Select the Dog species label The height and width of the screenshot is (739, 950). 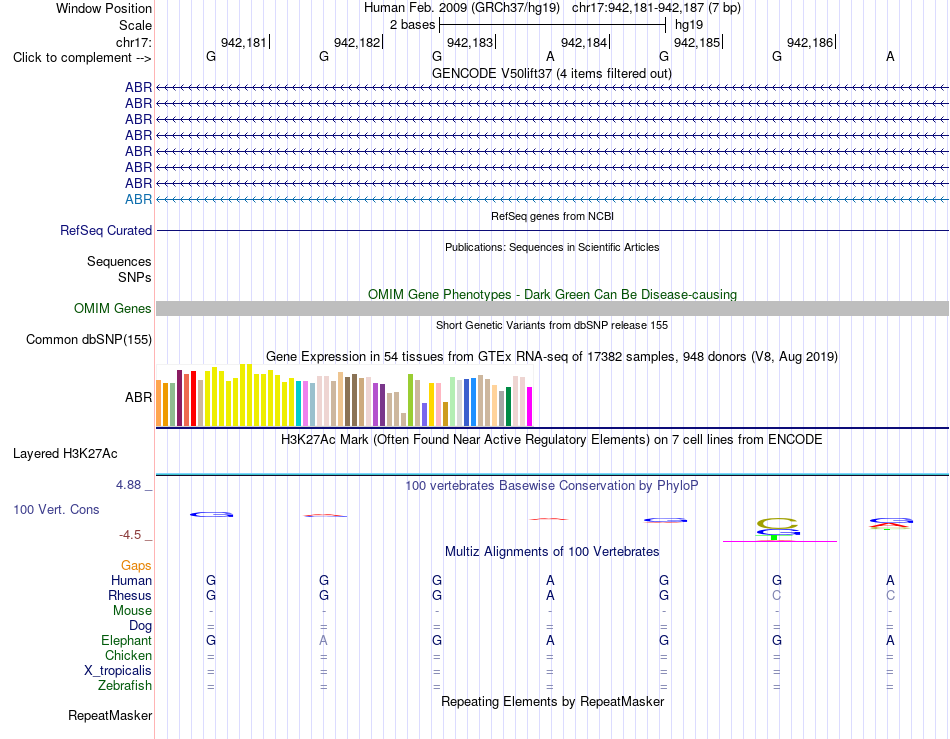pos(140,625)
